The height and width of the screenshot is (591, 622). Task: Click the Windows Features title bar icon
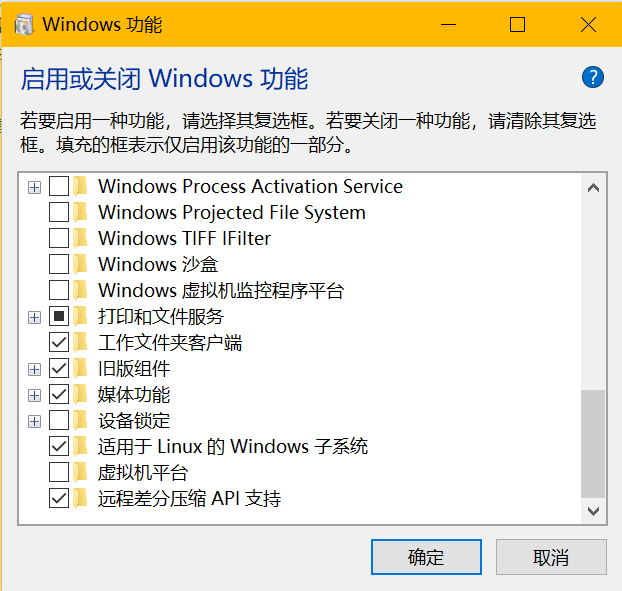20,25
